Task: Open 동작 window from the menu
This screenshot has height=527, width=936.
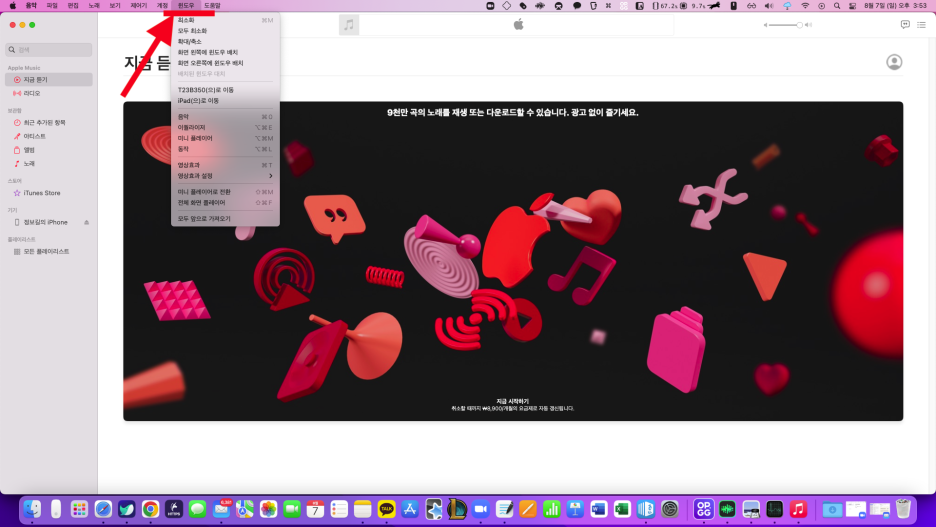Action: coord(225,149)
